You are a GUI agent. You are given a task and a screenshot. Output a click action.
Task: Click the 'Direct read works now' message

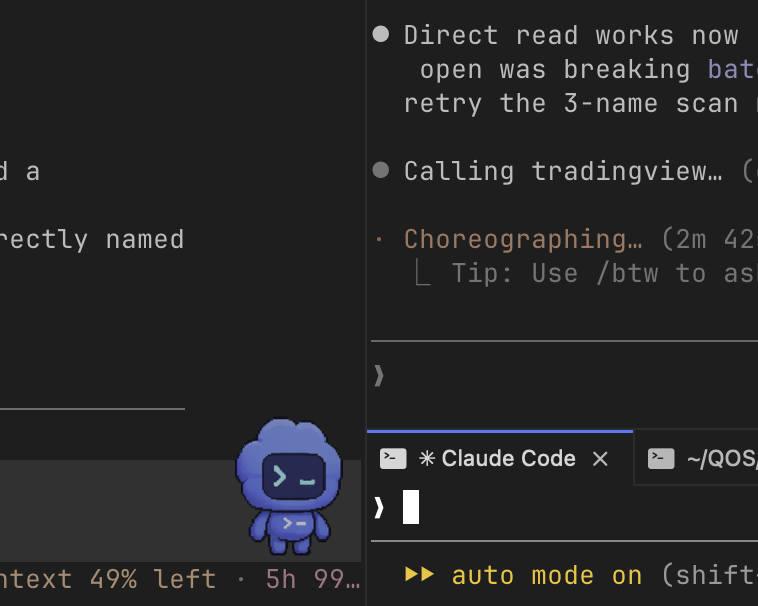571,35
